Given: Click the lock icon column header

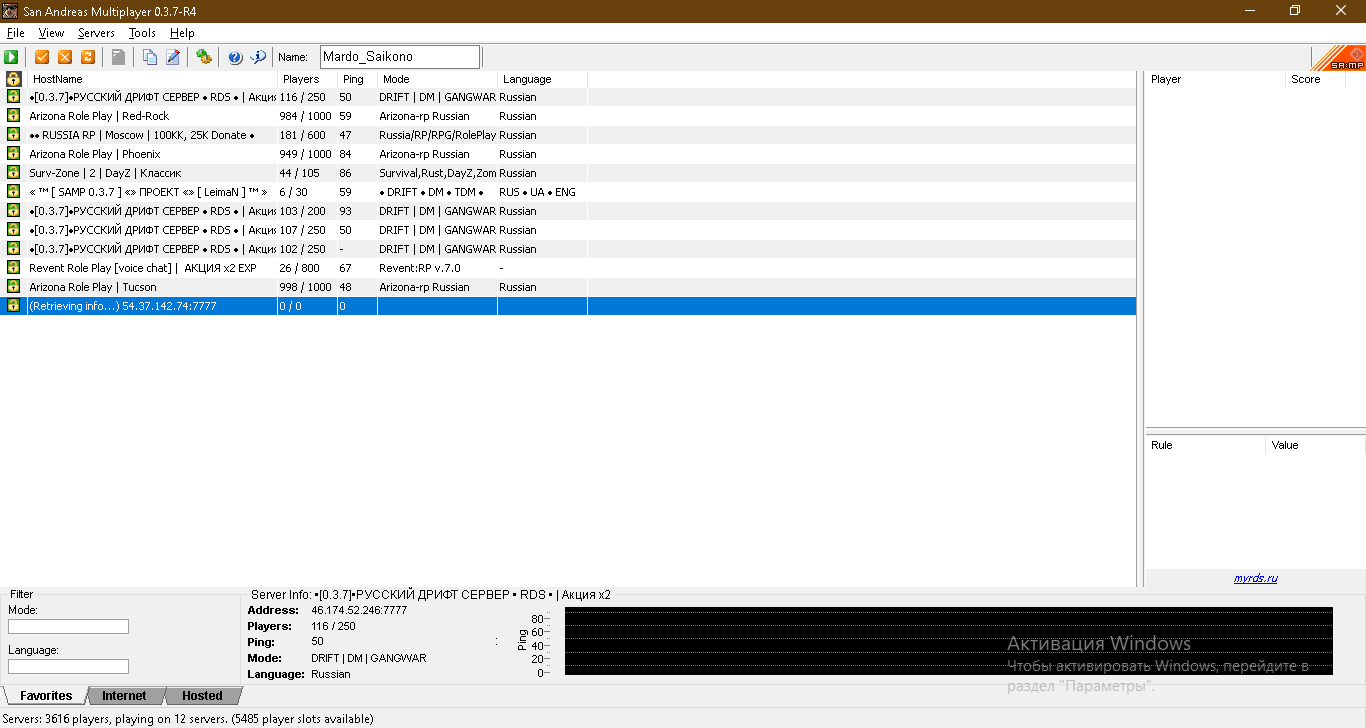Looking at the screenshot, I should 14,79.
